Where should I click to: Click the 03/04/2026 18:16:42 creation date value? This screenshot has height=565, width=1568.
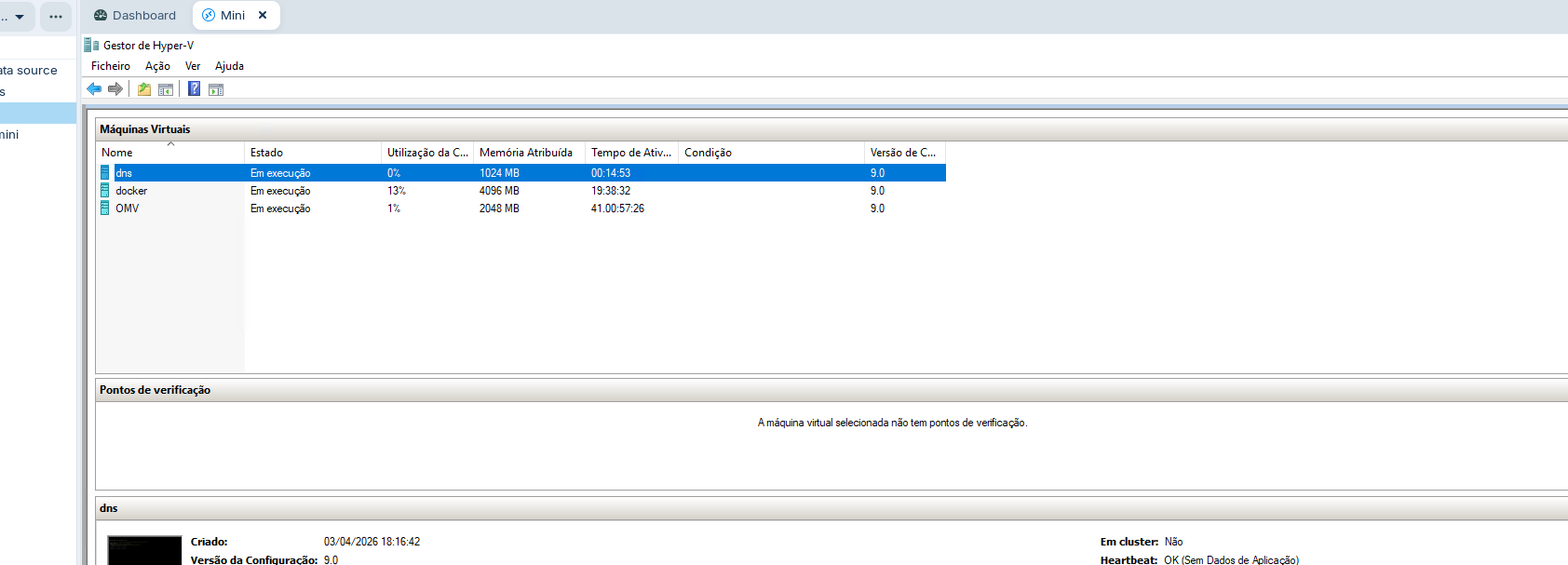372,542
